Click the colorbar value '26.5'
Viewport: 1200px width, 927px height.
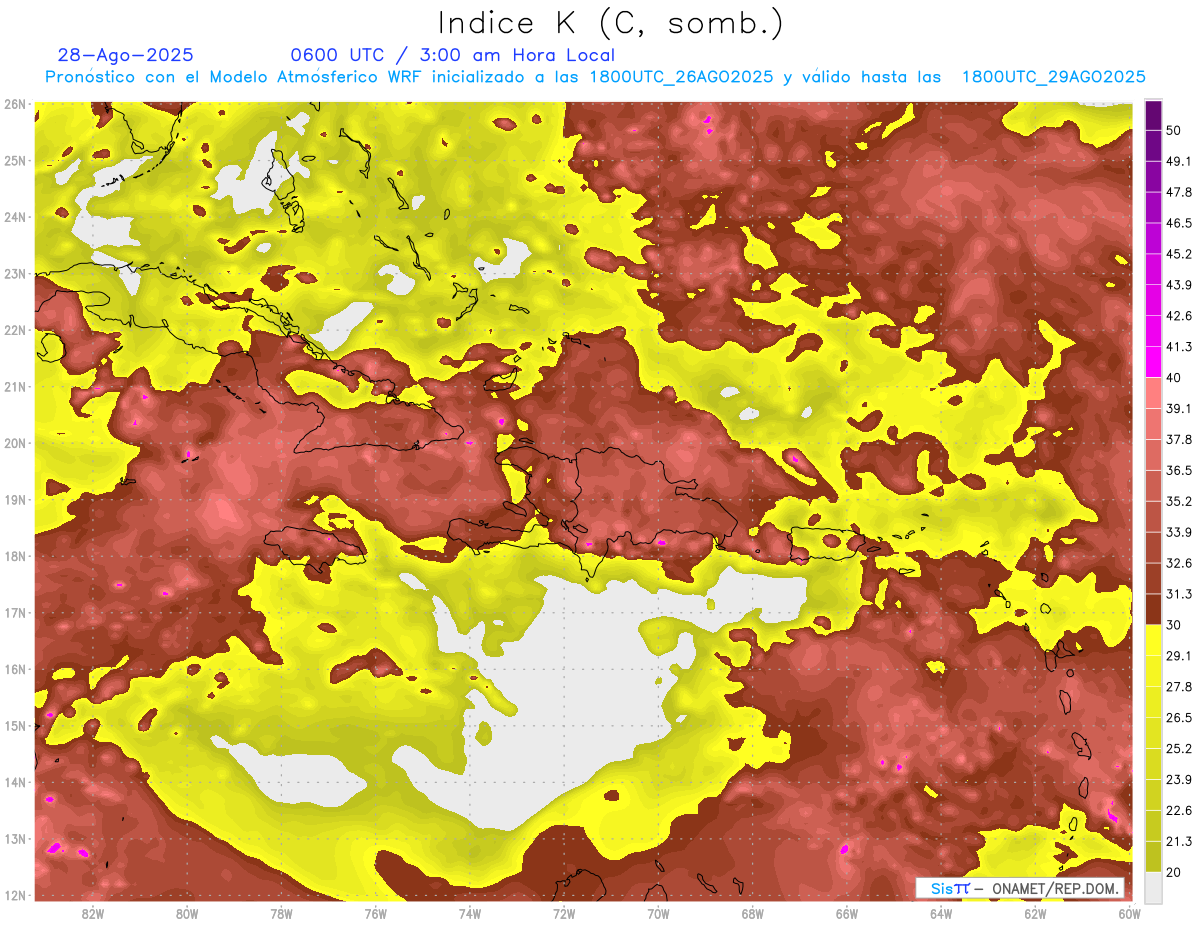coord(1178,717)
